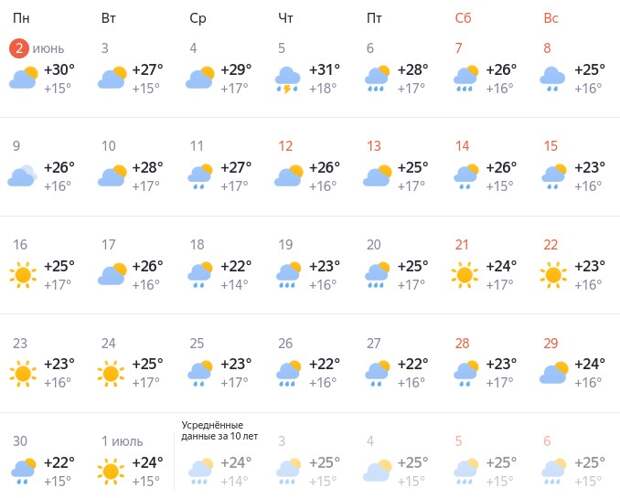This screenshot has width=620, height=498.
Task: Click the Вс column header
Action: point(551,18)
